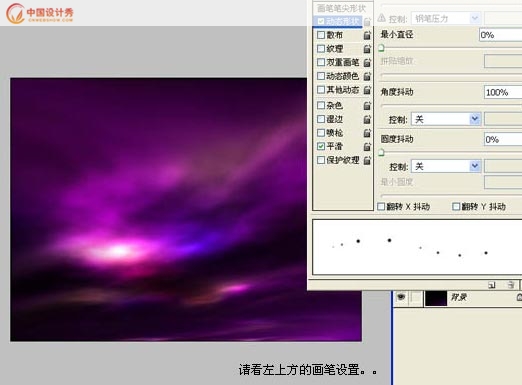Screen dimensions: 522x385
Task: Enable the 动态颜色 (Color Dynamics) checkbox
Action: [321, 76]
